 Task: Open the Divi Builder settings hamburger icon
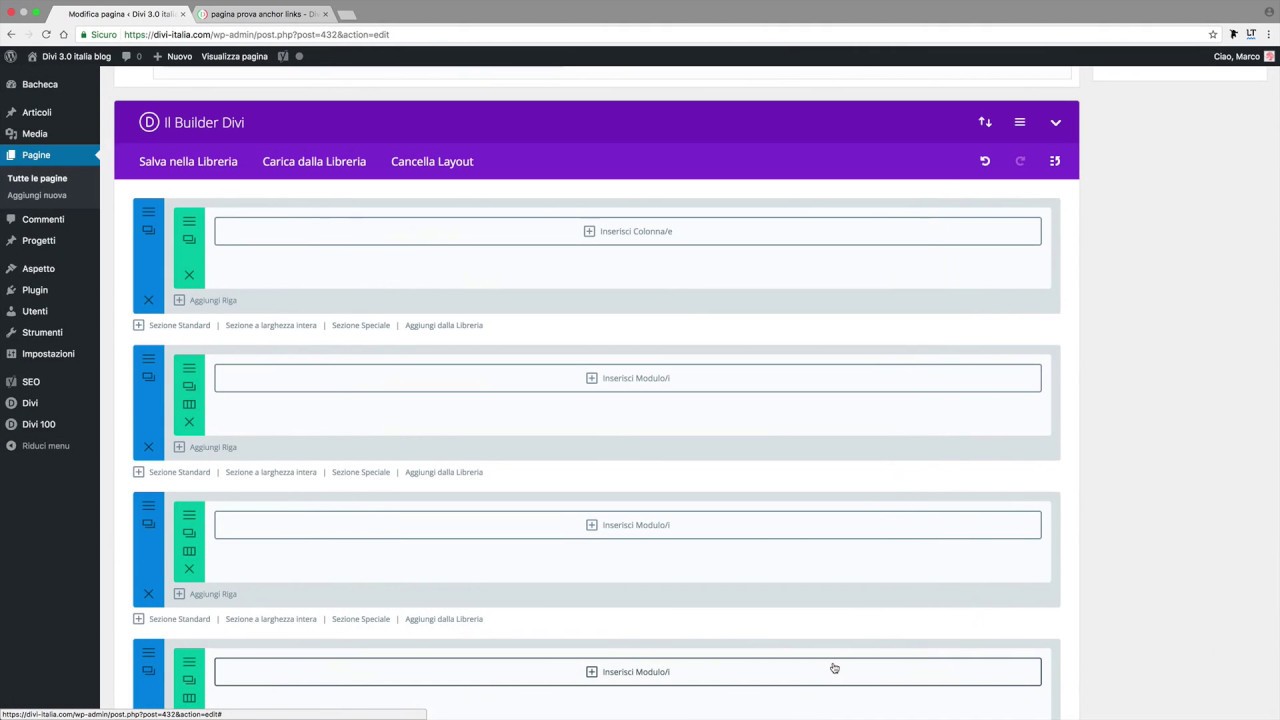pyautogui.click(x=1020, y=122)
